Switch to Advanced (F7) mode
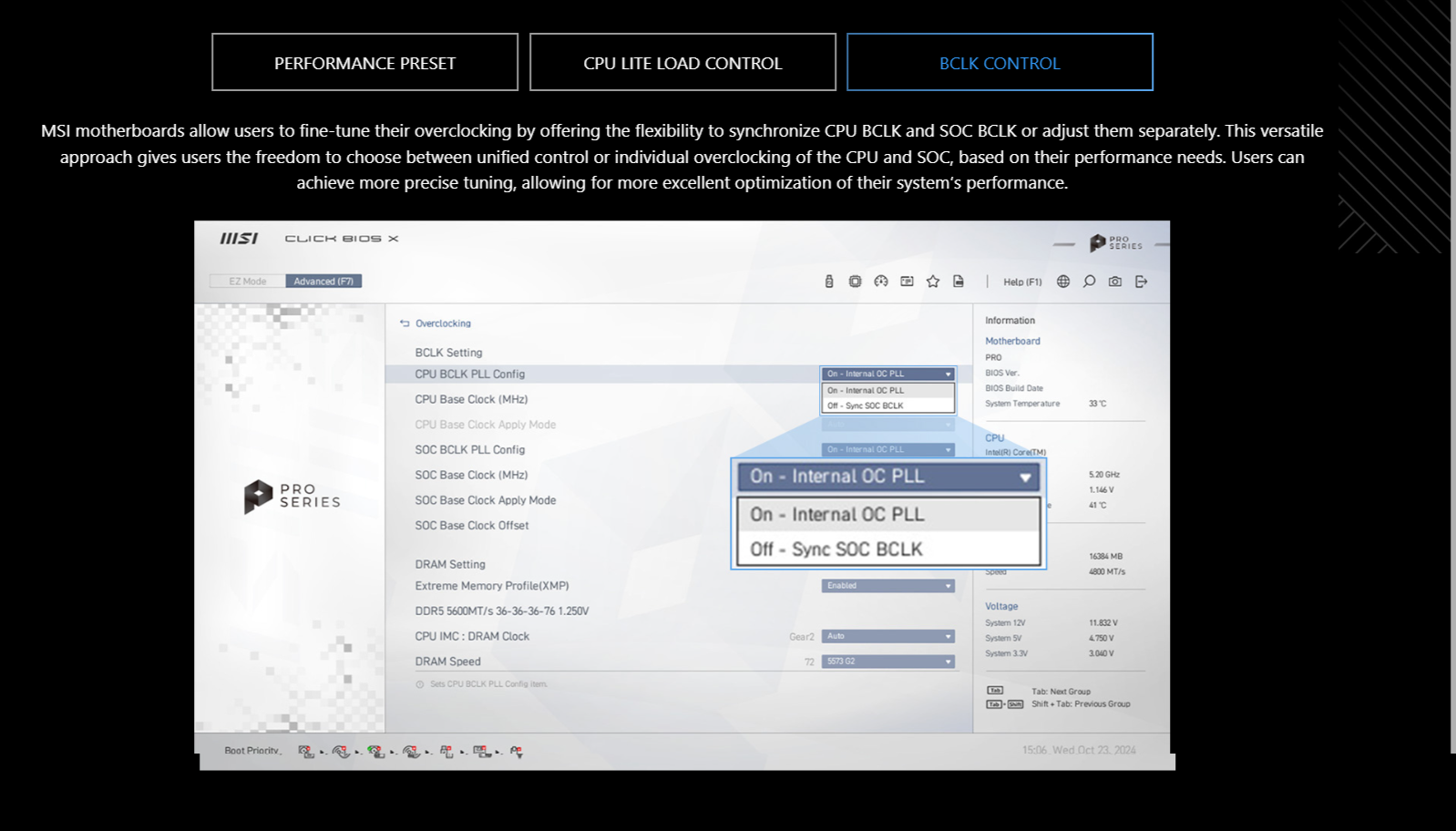The image size is (1456, 831). click(323, 282)
